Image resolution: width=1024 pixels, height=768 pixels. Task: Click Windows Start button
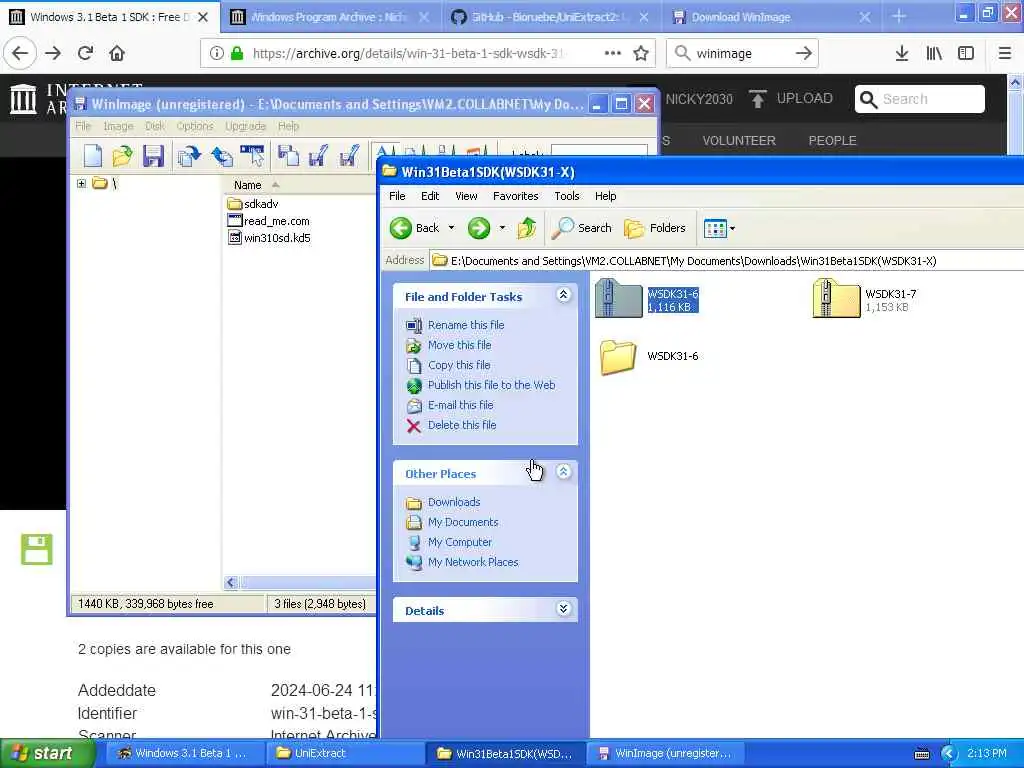tap(46, 753)
